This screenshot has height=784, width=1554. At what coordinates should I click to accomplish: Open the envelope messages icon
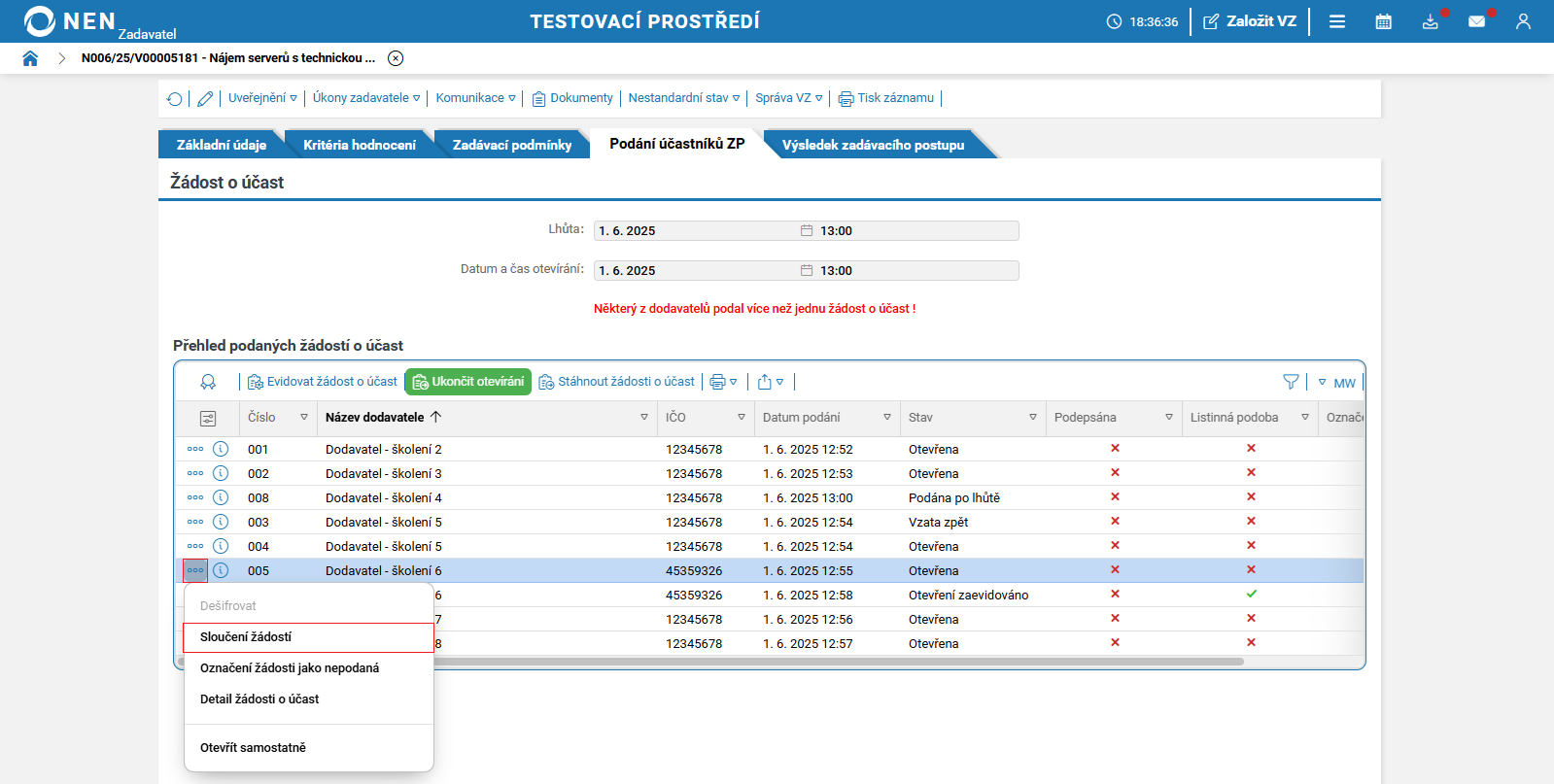click(1477, 21)
